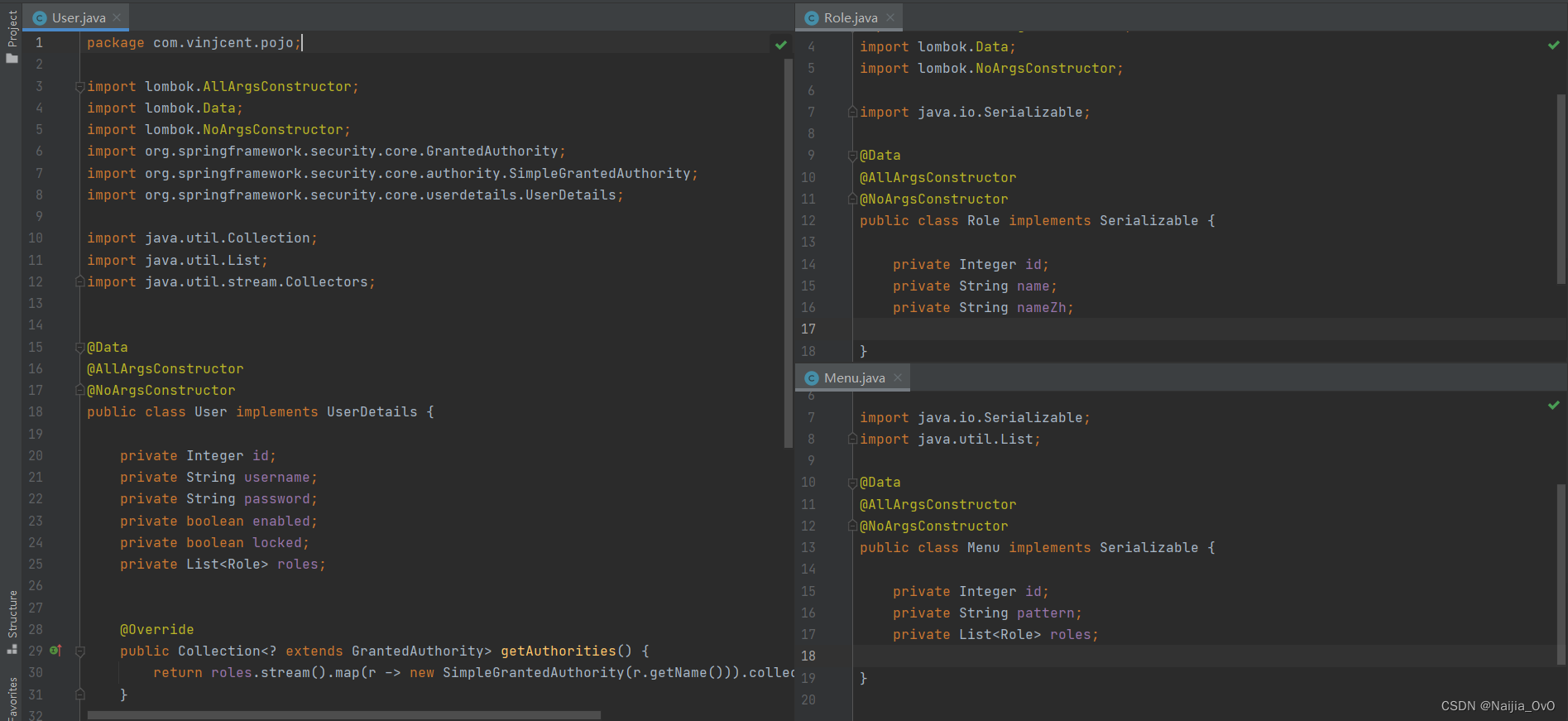Click the fold end marker at User.java line 31
Image resolution: width=1568 pixels, height=721 pixels.
coord(80,695)
